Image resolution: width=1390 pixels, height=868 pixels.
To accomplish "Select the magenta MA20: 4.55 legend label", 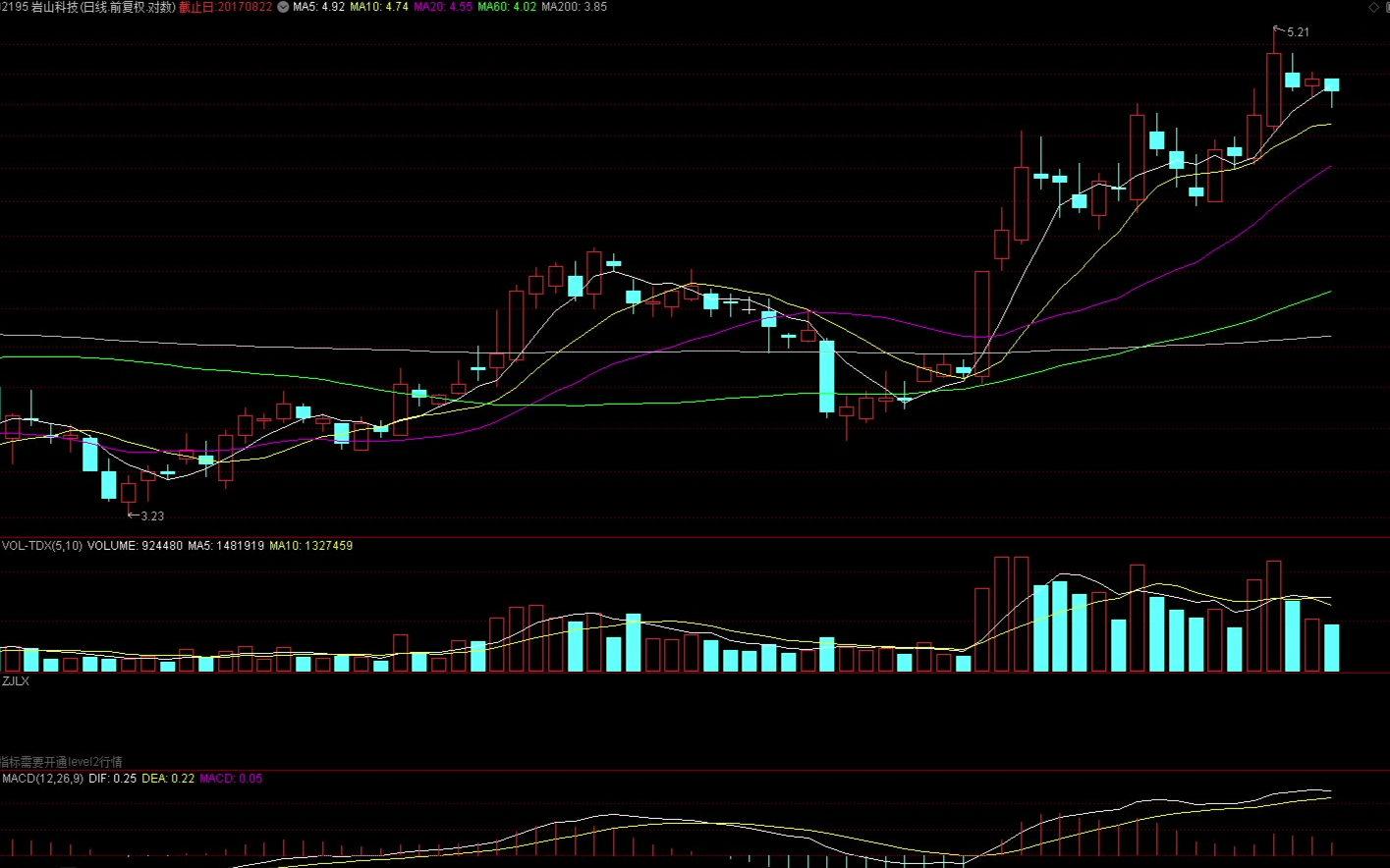I will [443, 7].
